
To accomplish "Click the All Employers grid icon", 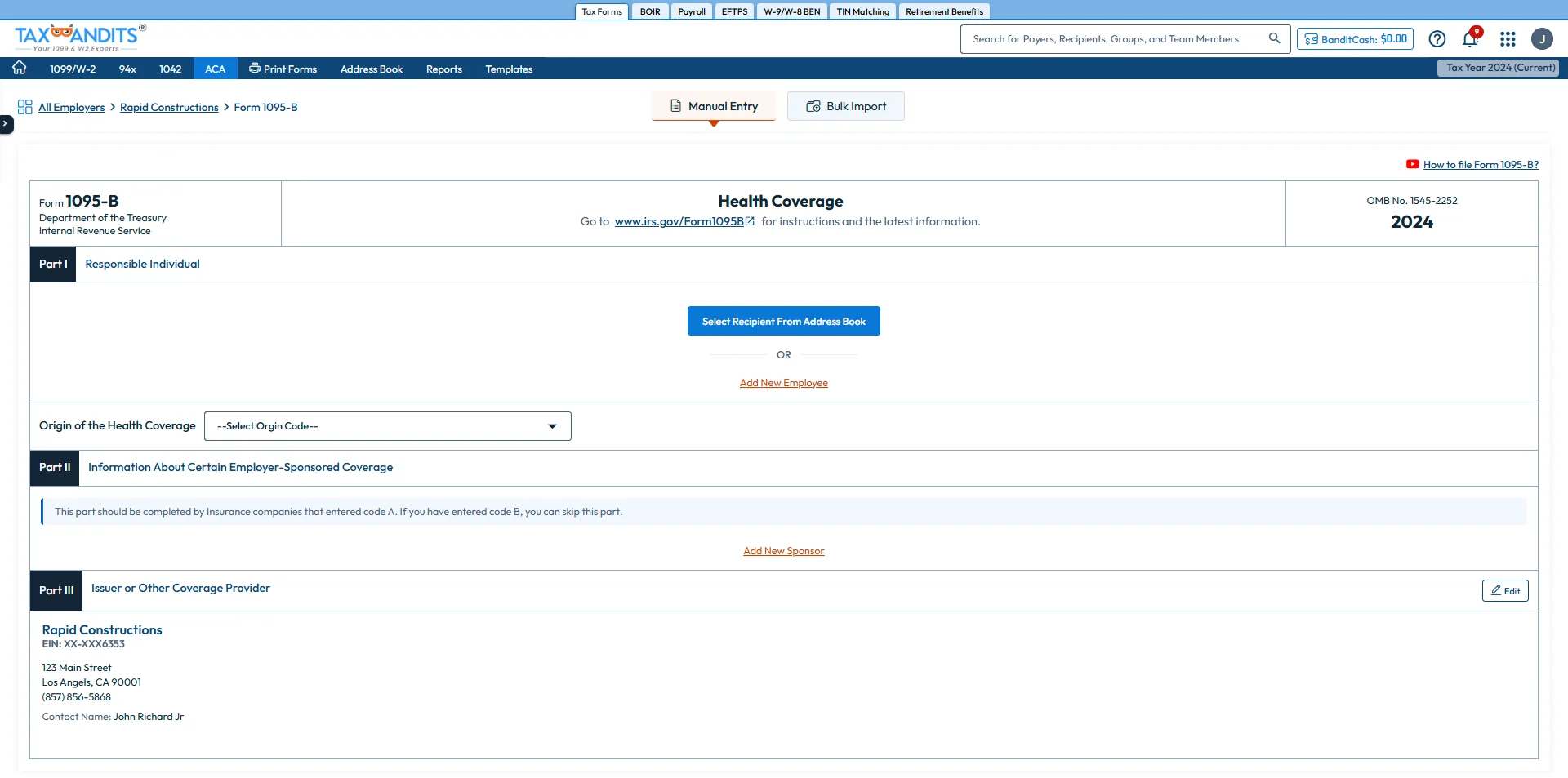I will [25, 107].
